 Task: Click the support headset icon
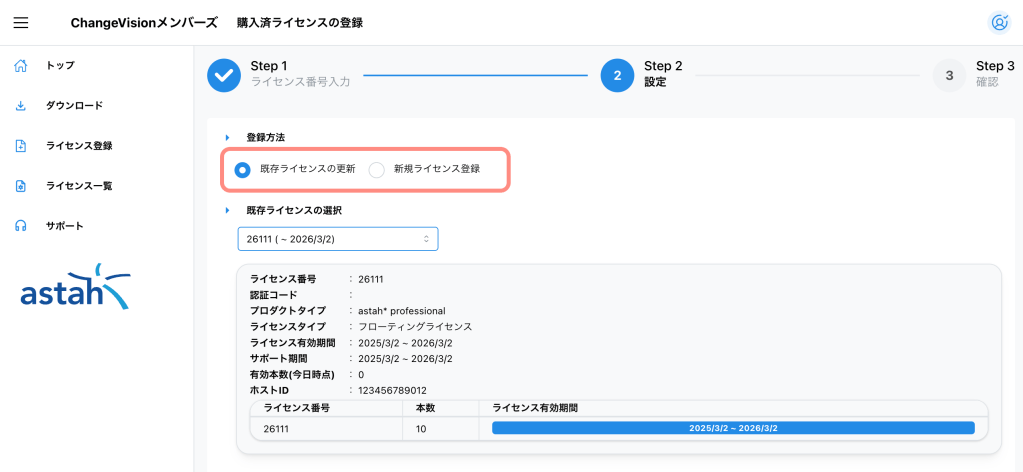20,226
